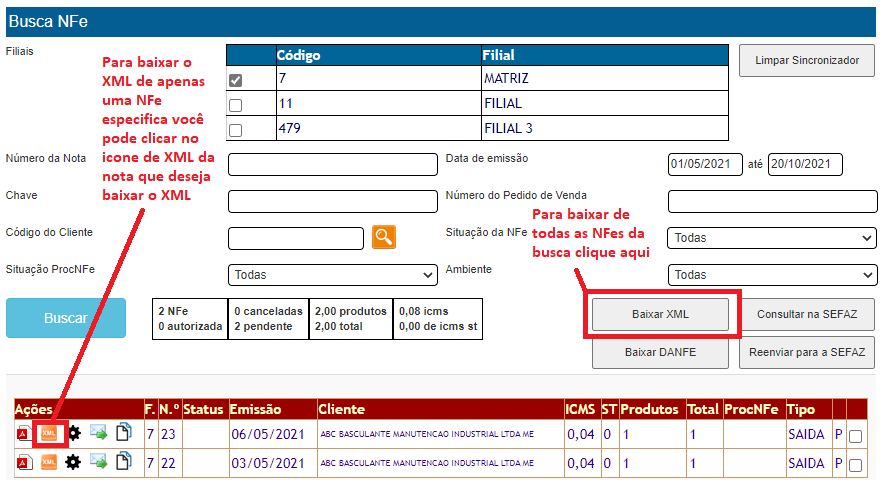The width and height of the screenshot is (883, 480).
Task: Download the XML of note 23
Action: coord(49,433)
